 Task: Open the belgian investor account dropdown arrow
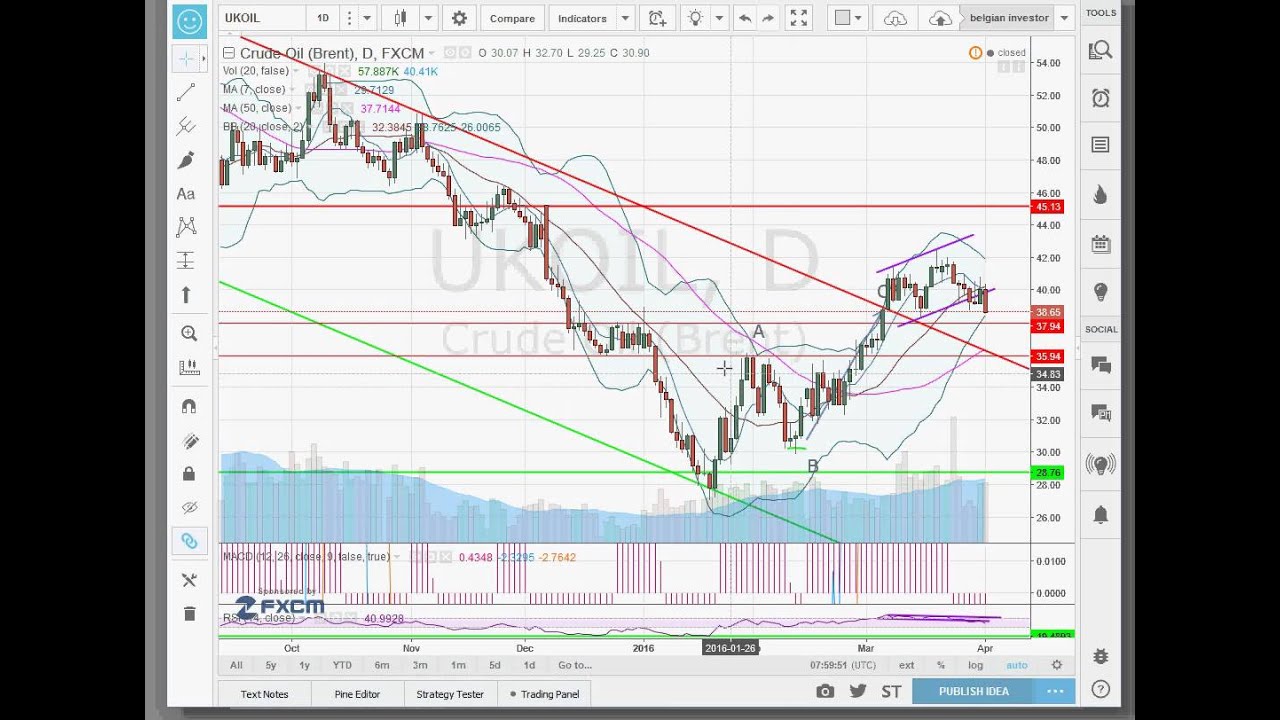point(1064,18)
